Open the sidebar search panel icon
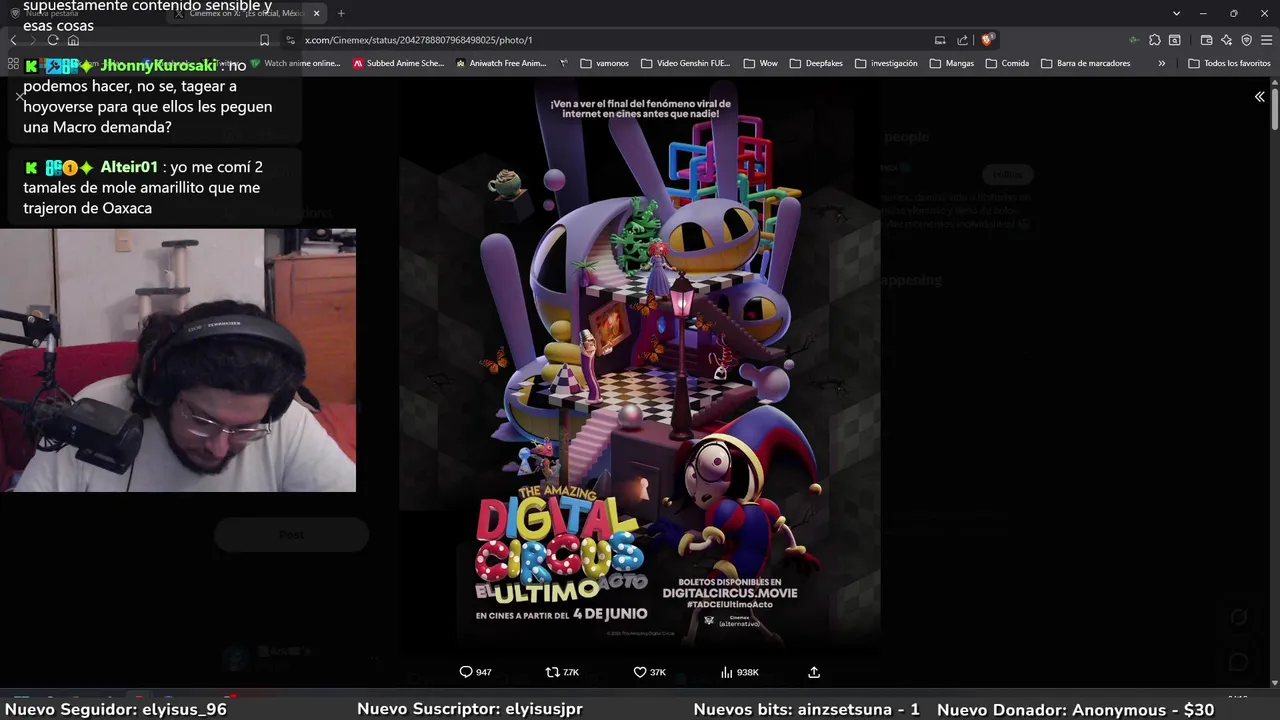 [x=1175, y=40]
